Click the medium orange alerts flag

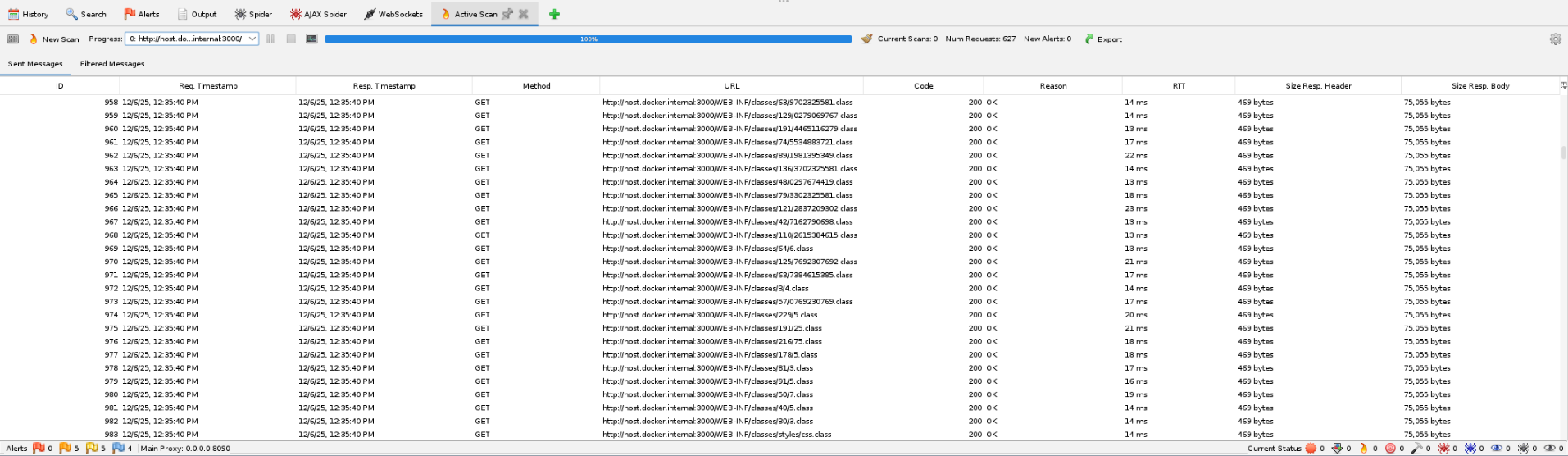(65, 448)
